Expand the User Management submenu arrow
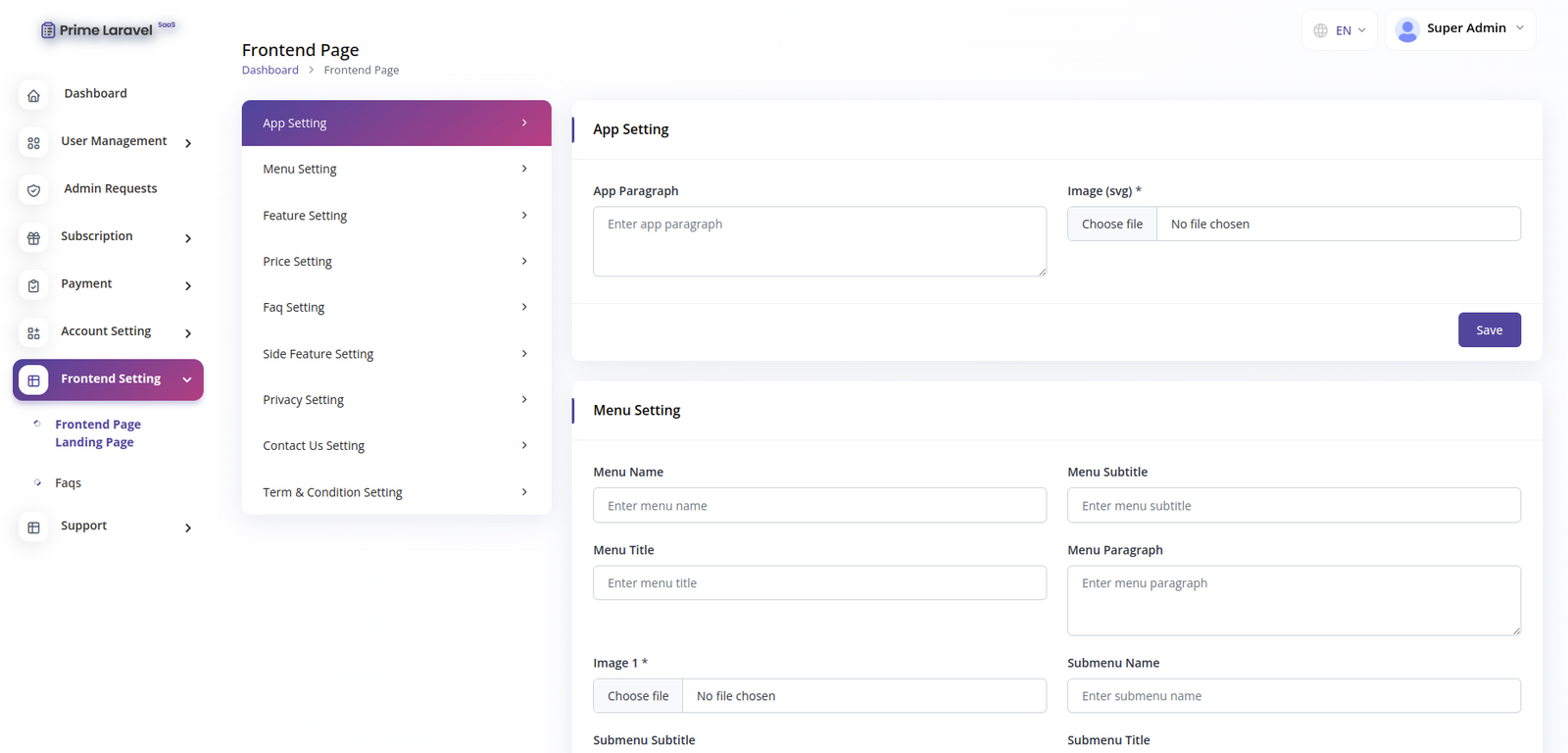The width and height of the screenshot is (1568, 753). click(x=188, y=143)
